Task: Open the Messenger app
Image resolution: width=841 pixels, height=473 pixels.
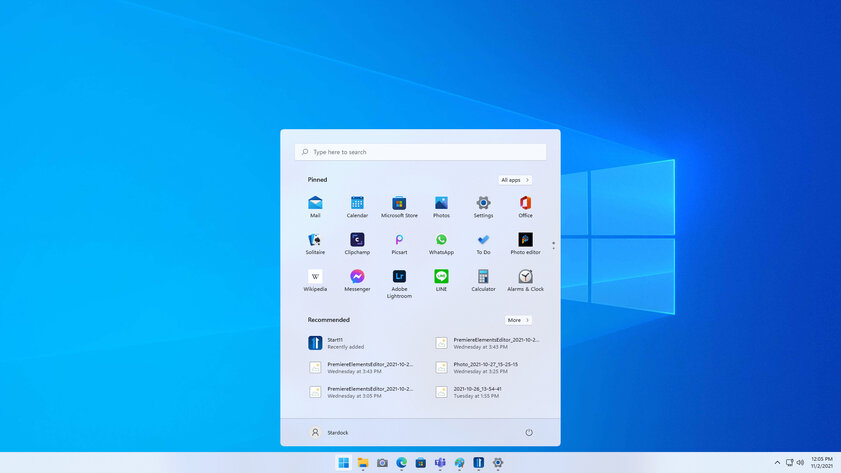Action: (x=357, y=278)
